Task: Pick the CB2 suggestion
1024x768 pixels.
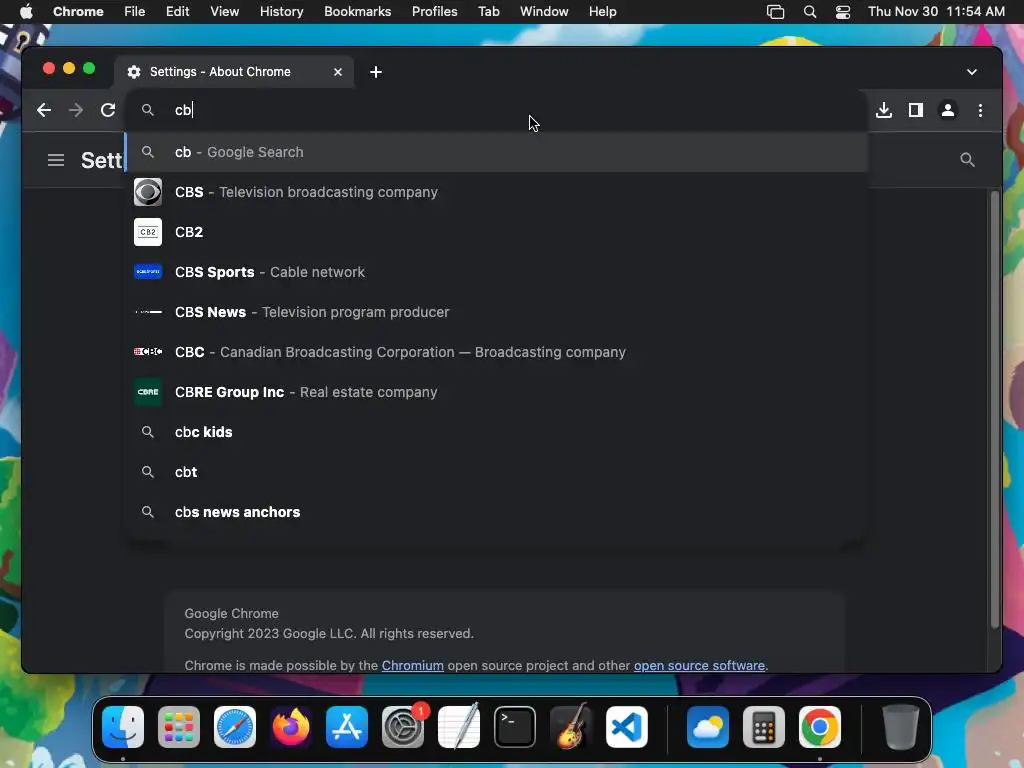Action: 496,232
